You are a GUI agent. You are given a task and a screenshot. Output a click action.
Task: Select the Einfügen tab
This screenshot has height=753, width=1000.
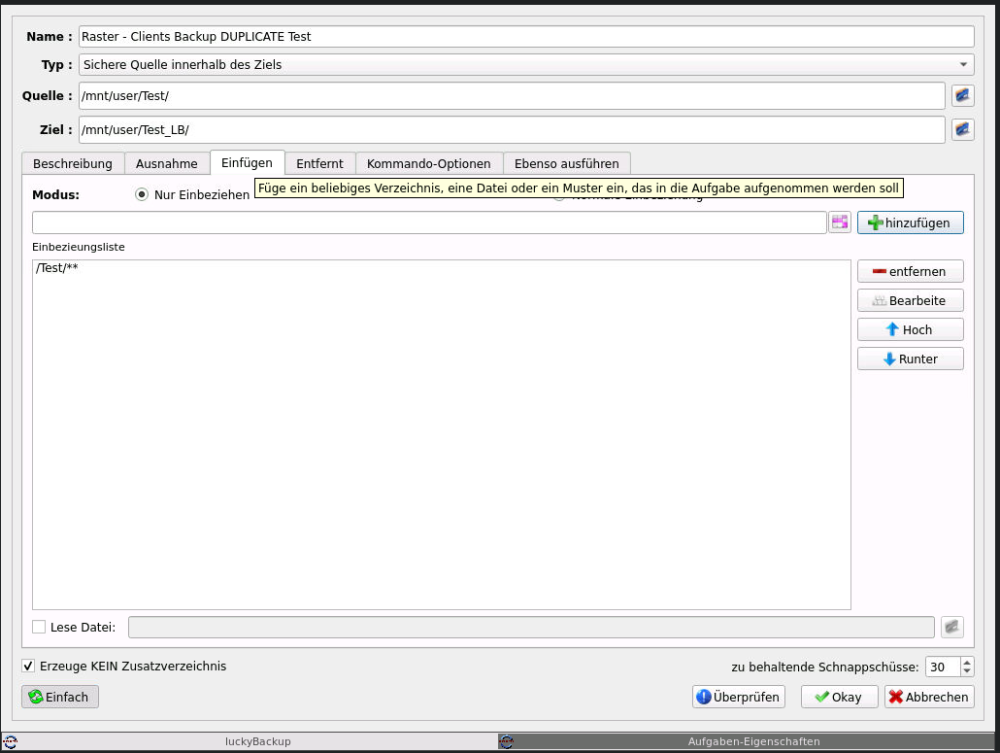(247, 163)
